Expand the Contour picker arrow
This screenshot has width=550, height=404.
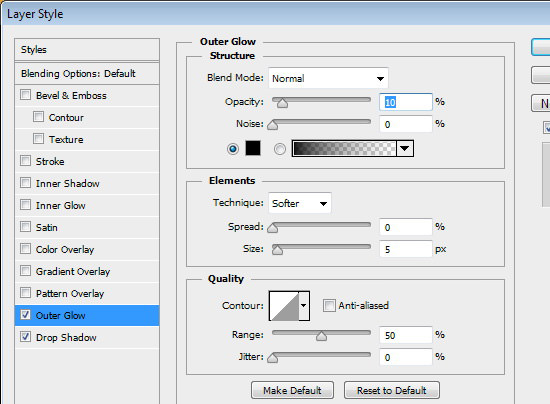304,306
